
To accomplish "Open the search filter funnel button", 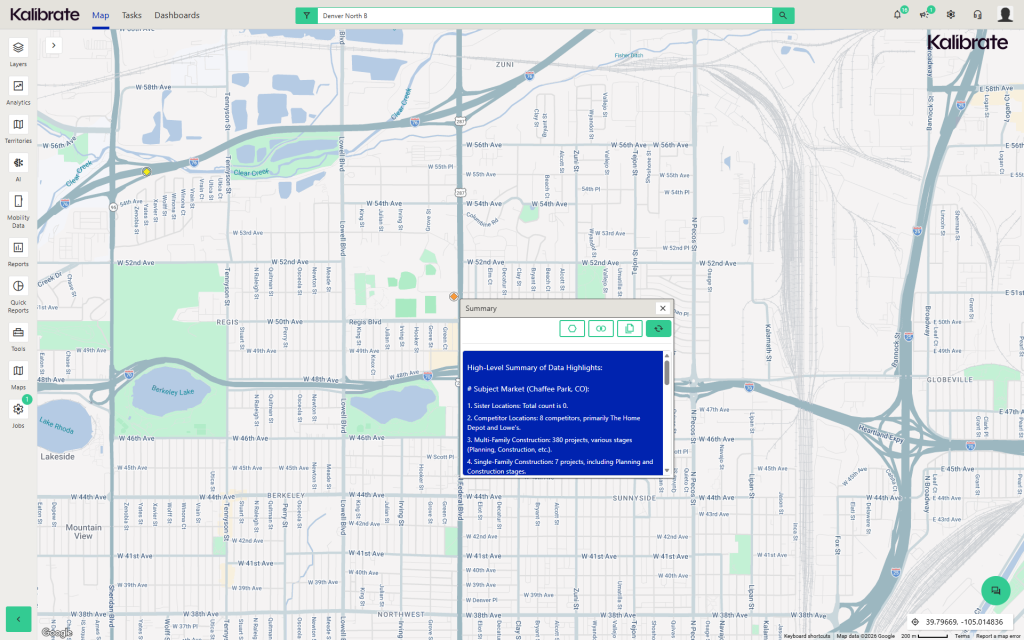I will [x=306, y=15].
